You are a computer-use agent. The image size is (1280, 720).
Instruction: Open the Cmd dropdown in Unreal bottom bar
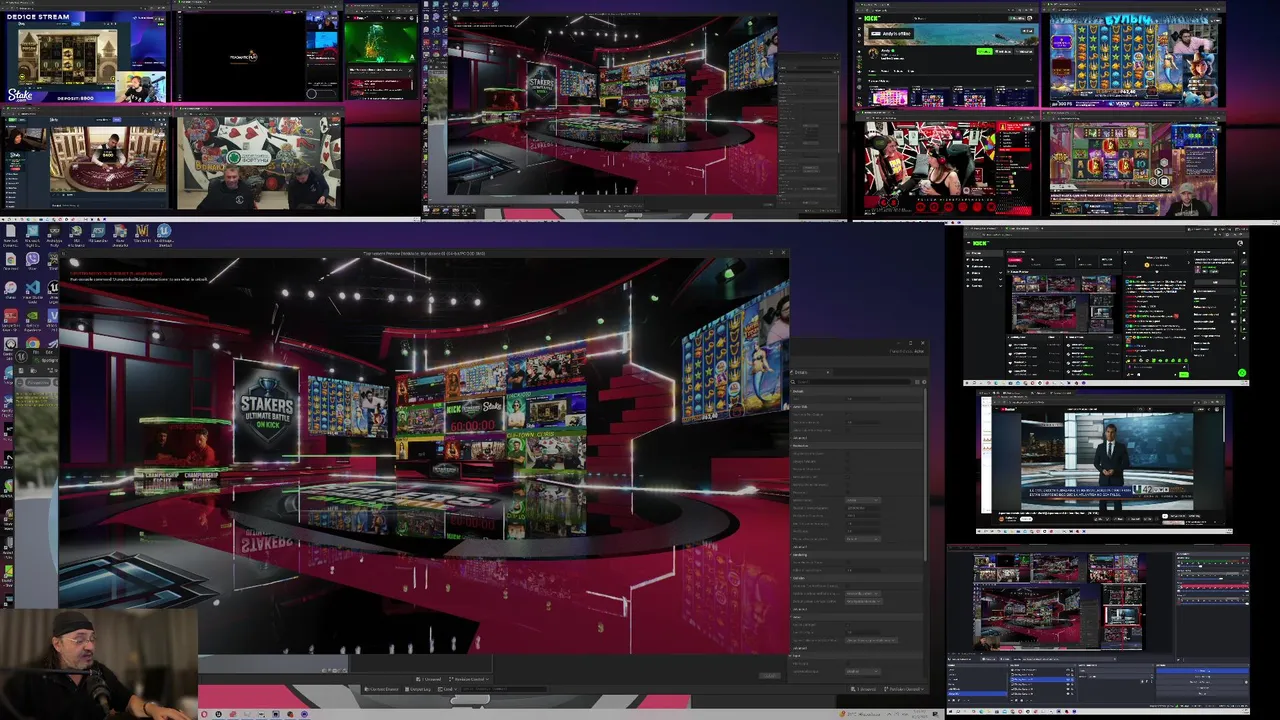pyautogui.click(x=447, y=689)
